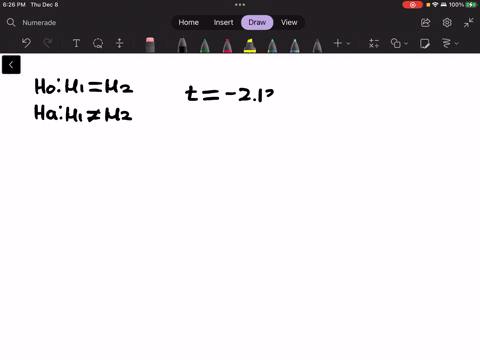480x360 pixels.
Task: Tap the handwritten t = -2.1 value
Action: coord(230,94)
